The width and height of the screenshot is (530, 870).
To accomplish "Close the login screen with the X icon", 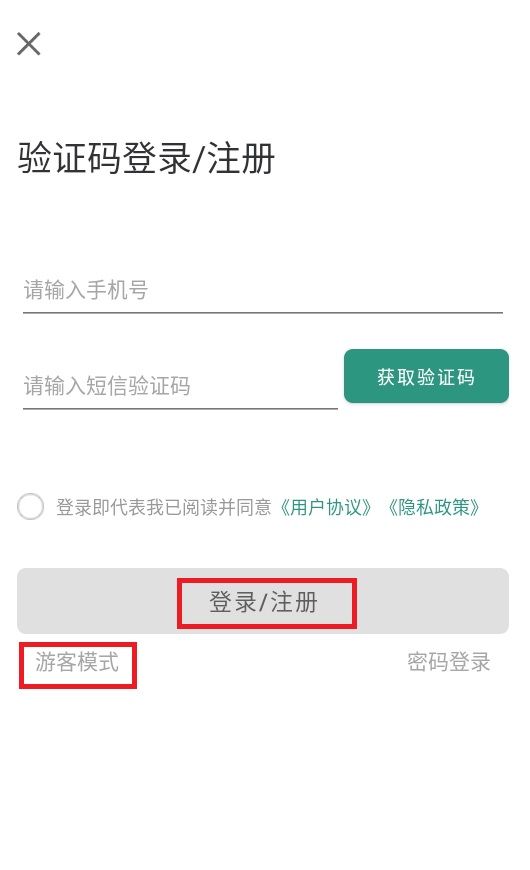I will point(29,44).
